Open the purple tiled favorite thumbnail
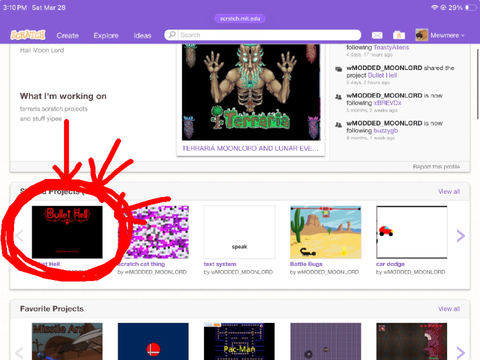This screenshot has width=480, height=360. [x=326, y=341]
